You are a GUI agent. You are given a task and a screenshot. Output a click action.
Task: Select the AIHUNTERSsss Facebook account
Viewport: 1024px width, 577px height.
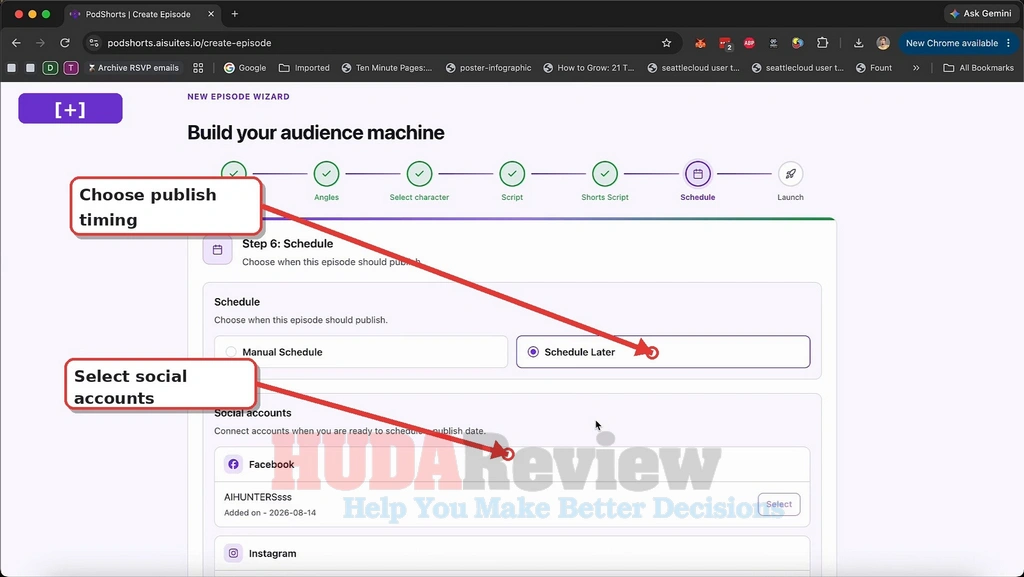coord(779,504)
